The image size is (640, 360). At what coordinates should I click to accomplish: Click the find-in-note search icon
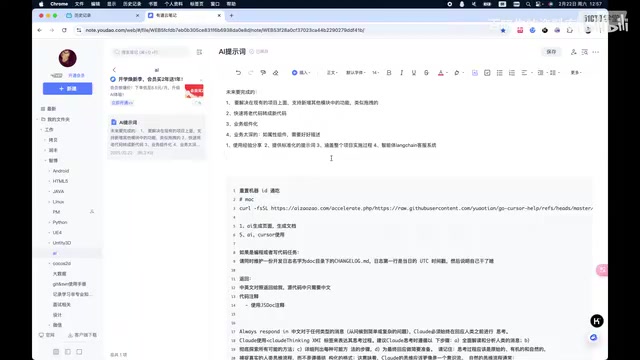pos(584,52)
